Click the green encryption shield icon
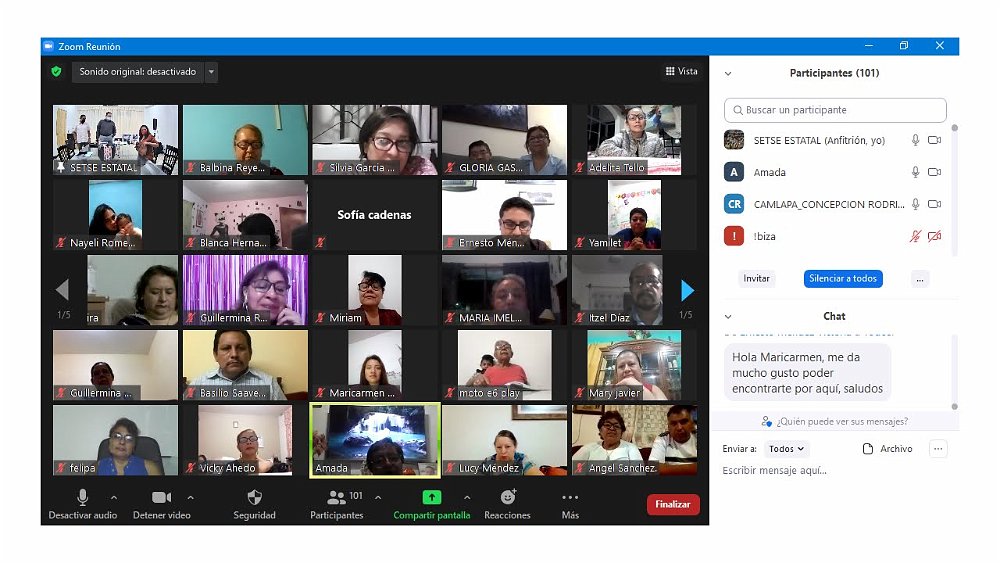 click(57, 72)
